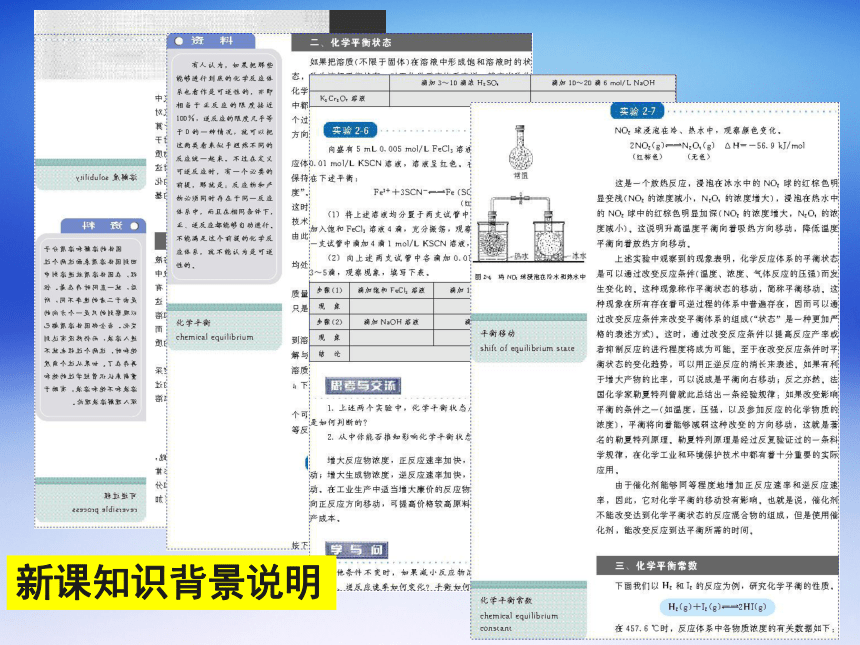This screenshot has width=860, height=645.
Task: Click the mirrored reversible process sidebar box
Action: pyautogui.click(x=90, y=500)
